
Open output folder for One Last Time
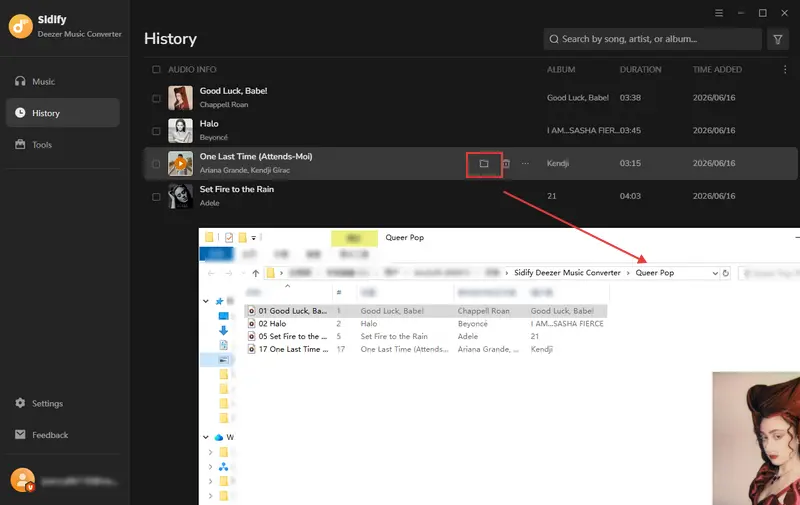pos(484,164)
